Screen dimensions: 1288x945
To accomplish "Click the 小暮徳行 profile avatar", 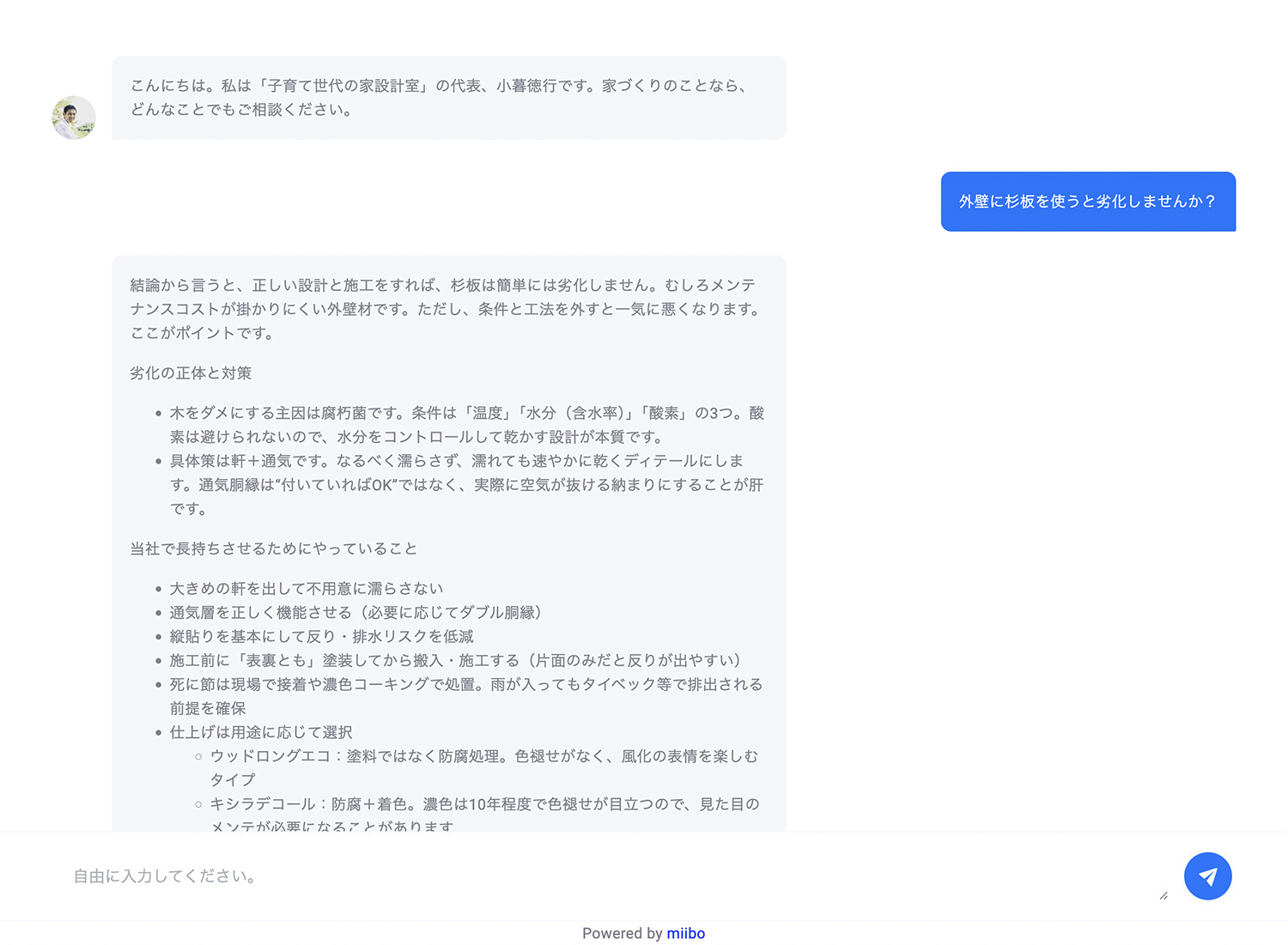I will pos(74,118).
